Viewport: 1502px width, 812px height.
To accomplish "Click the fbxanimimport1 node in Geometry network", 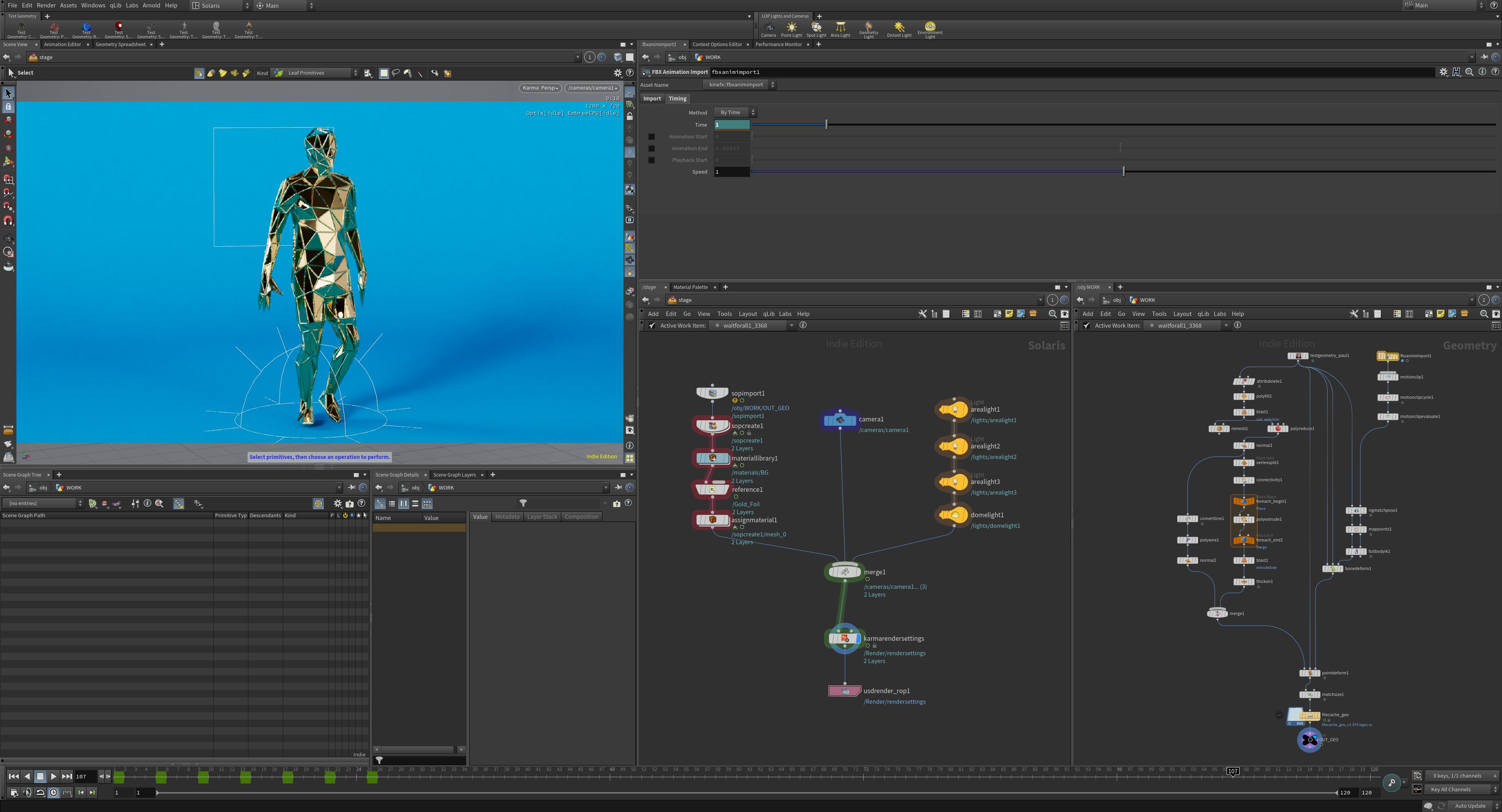I will point(1388,356).
